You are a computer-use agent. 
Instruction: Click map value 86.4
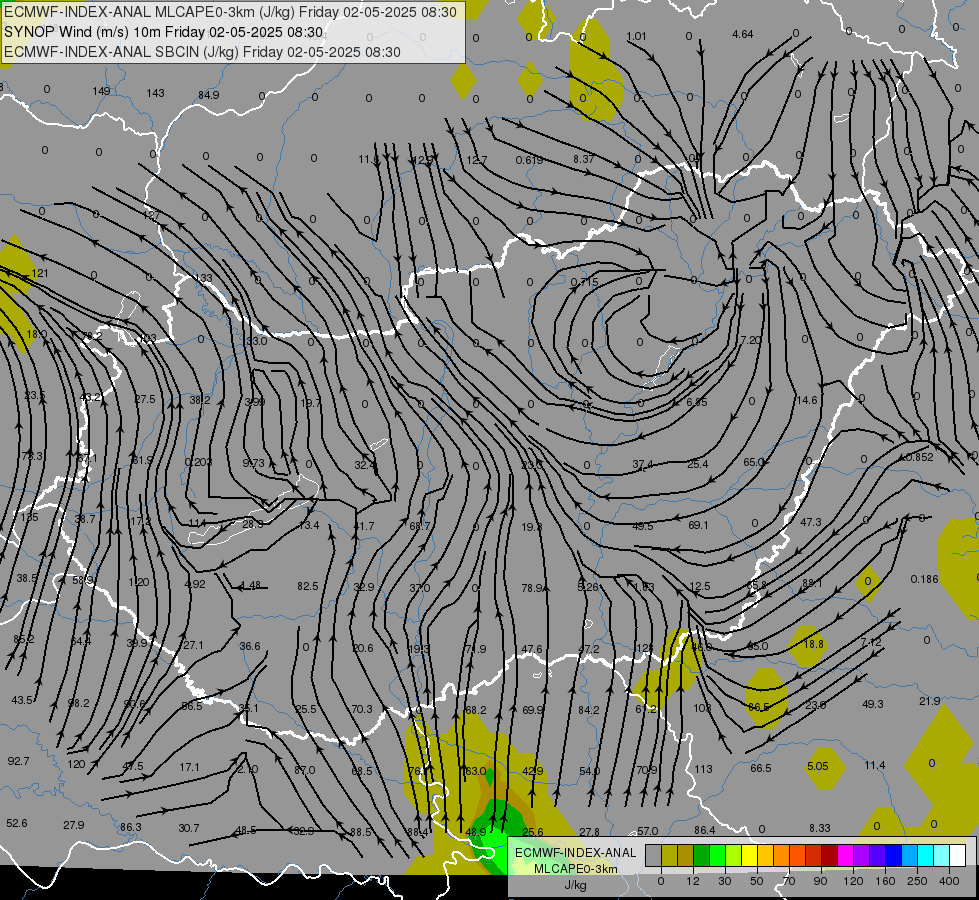[x=704, y=830]
